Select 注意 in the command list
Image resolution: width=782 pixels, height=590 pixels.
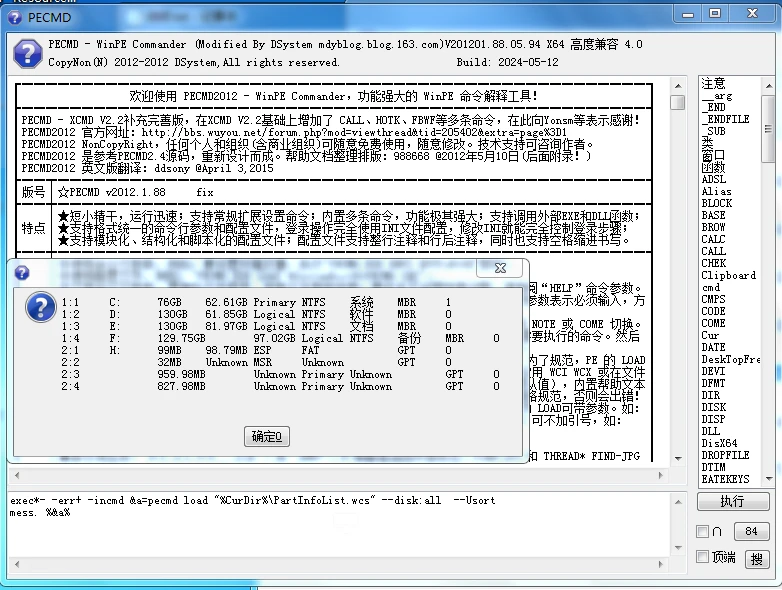click(x=713, y=83)
